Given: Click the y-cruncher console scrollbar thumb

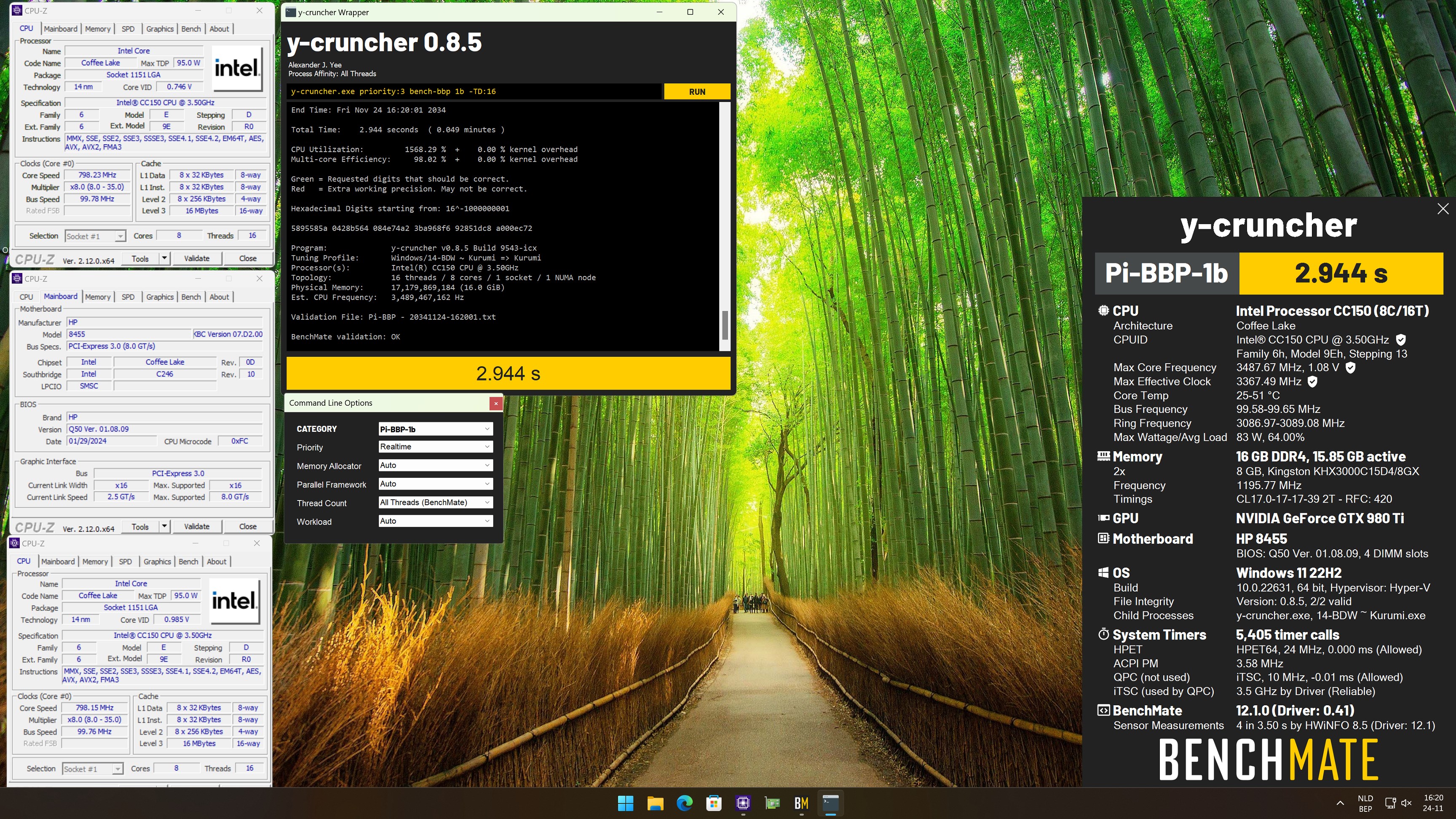Looking at the screenshot, I should (725, 325).
